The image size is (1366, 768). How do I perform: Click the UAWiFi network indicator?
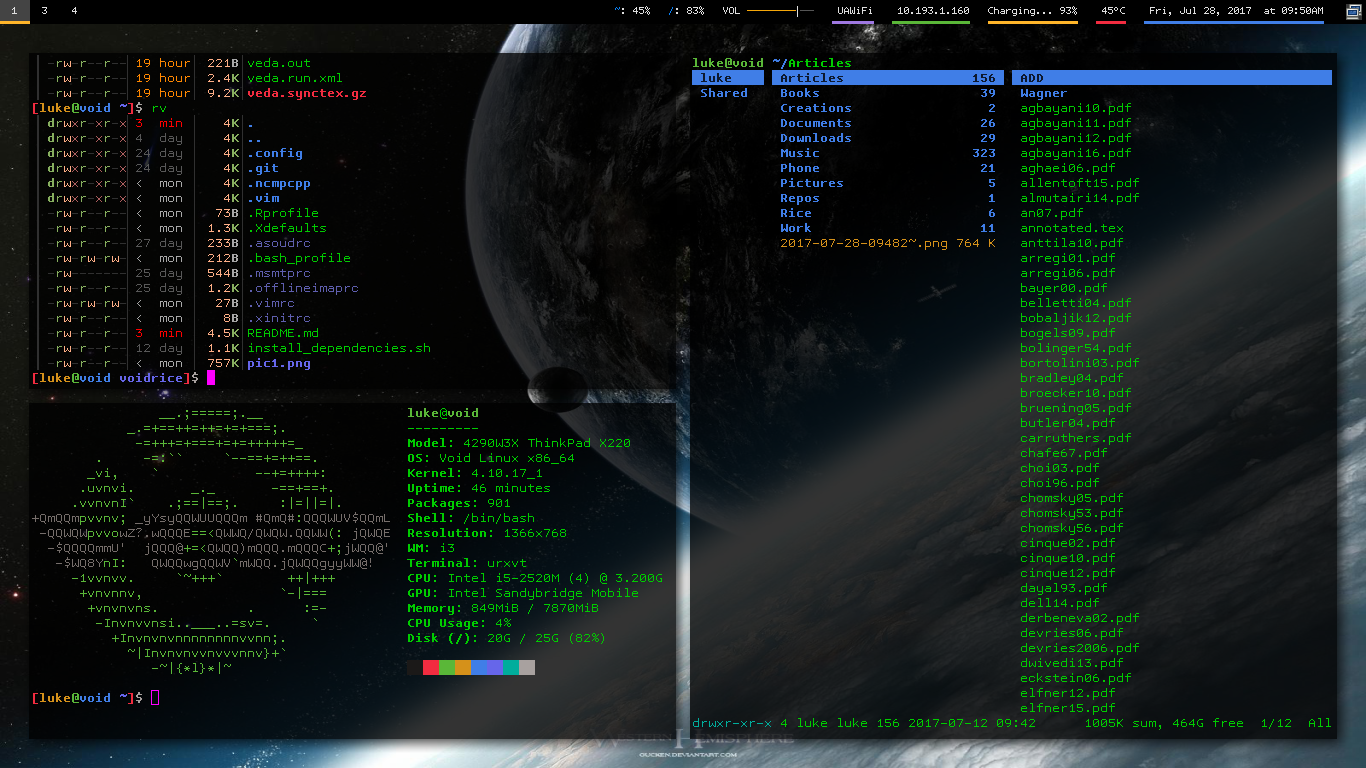click(x=854, y=11)
